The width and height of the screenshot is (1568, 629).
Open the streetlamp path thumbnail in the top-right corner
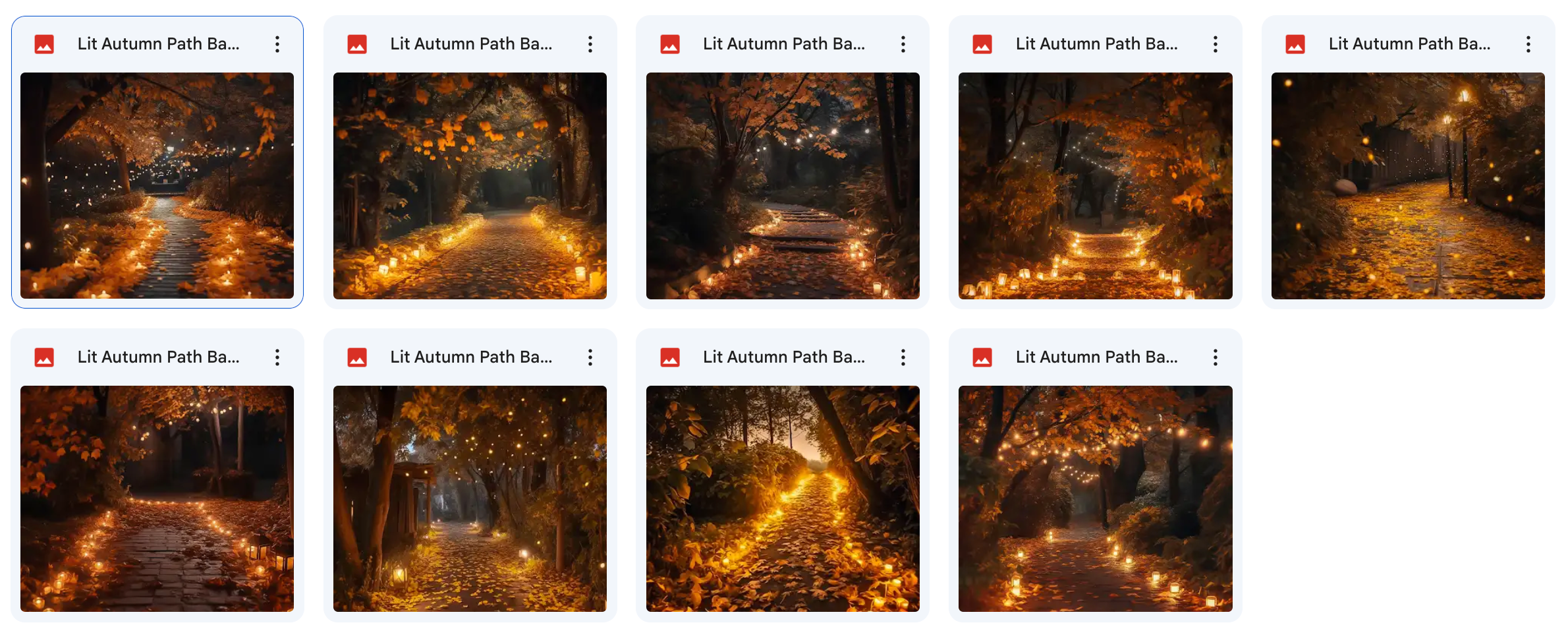point(1408,186)
